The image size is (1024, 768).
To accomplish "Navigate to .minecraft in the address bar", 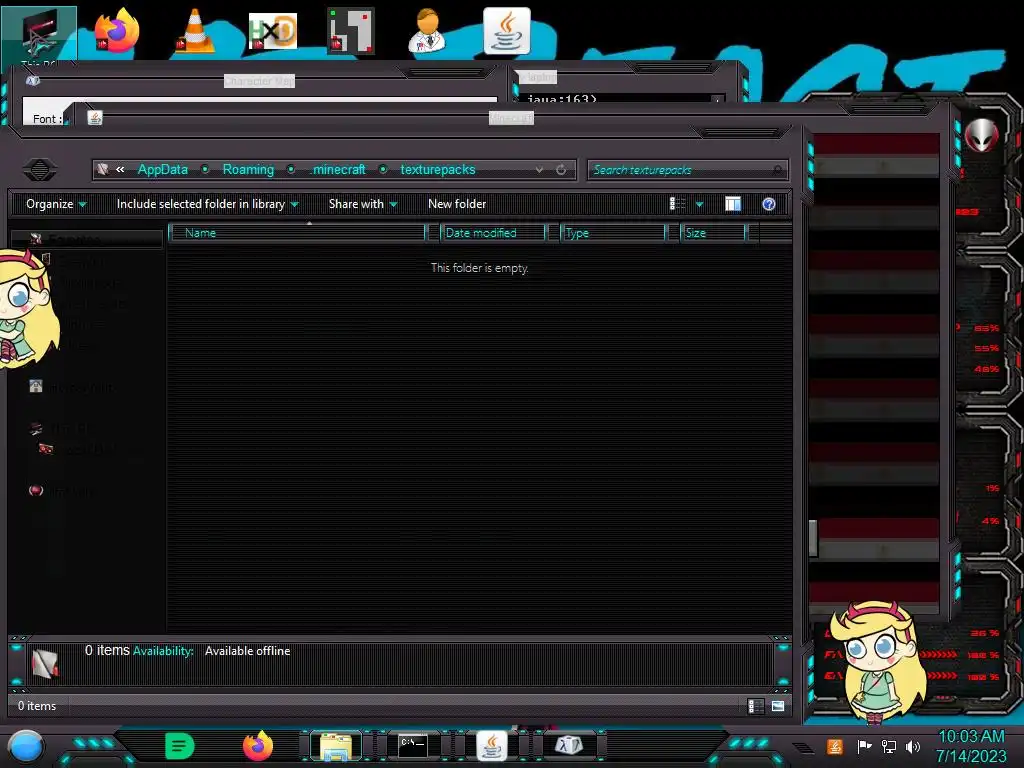I will pos(338,170).
